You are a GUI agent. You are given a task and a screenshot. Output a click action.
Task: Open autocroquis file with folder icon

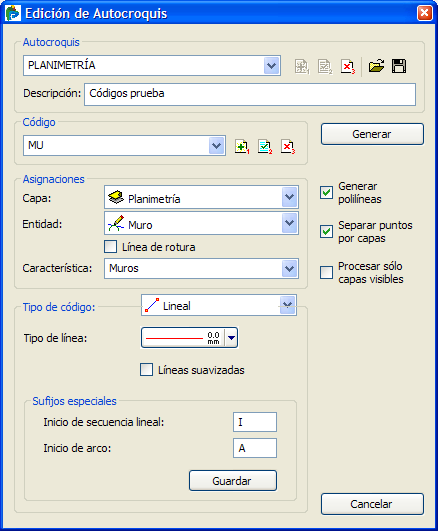(376, 66)
